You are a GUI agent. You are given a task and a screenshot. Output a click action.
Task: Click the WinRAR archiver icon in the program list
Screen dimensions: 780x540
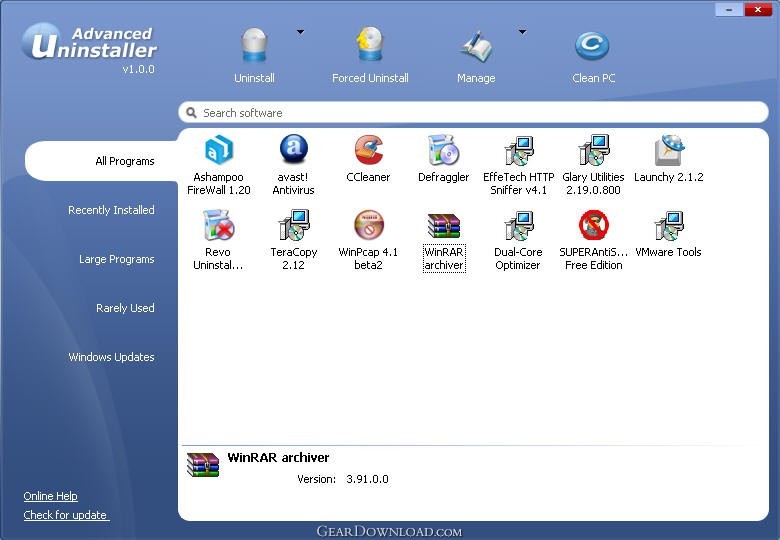click(444, 226)
